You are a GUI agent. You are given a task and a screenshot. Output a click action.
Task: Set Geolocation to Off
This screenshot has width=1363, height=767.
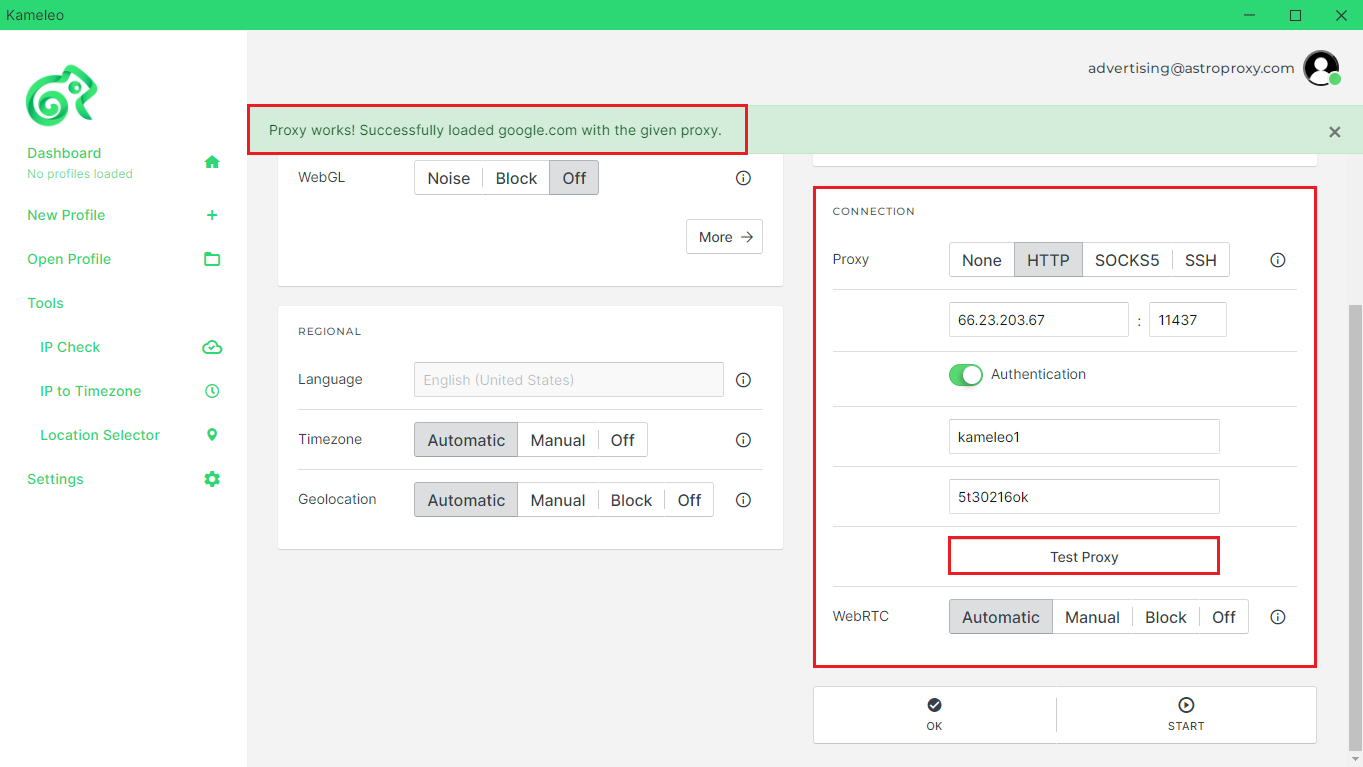(689, 500)
